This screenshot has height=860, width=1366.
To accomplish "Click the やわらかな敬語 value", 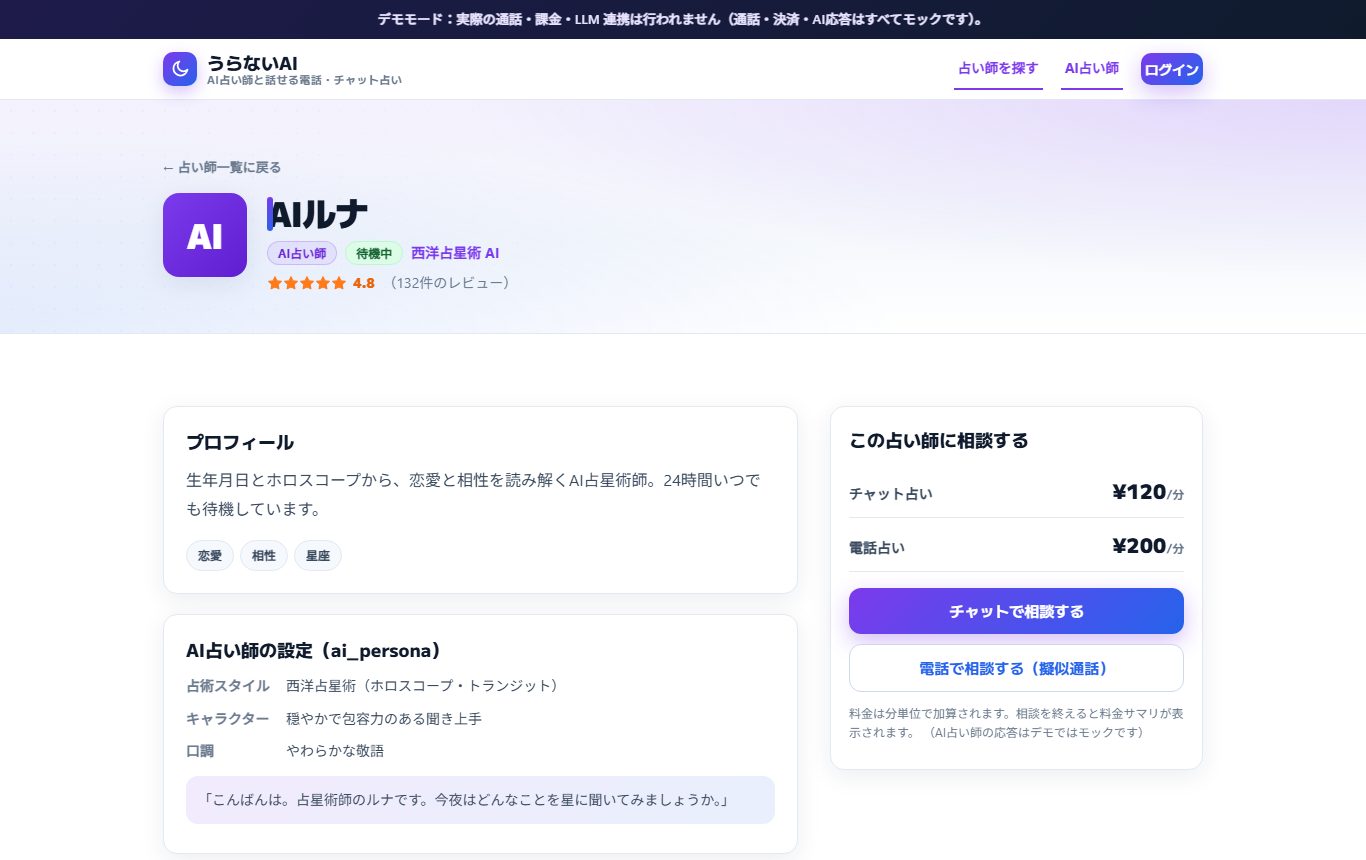I will (335, 751).
